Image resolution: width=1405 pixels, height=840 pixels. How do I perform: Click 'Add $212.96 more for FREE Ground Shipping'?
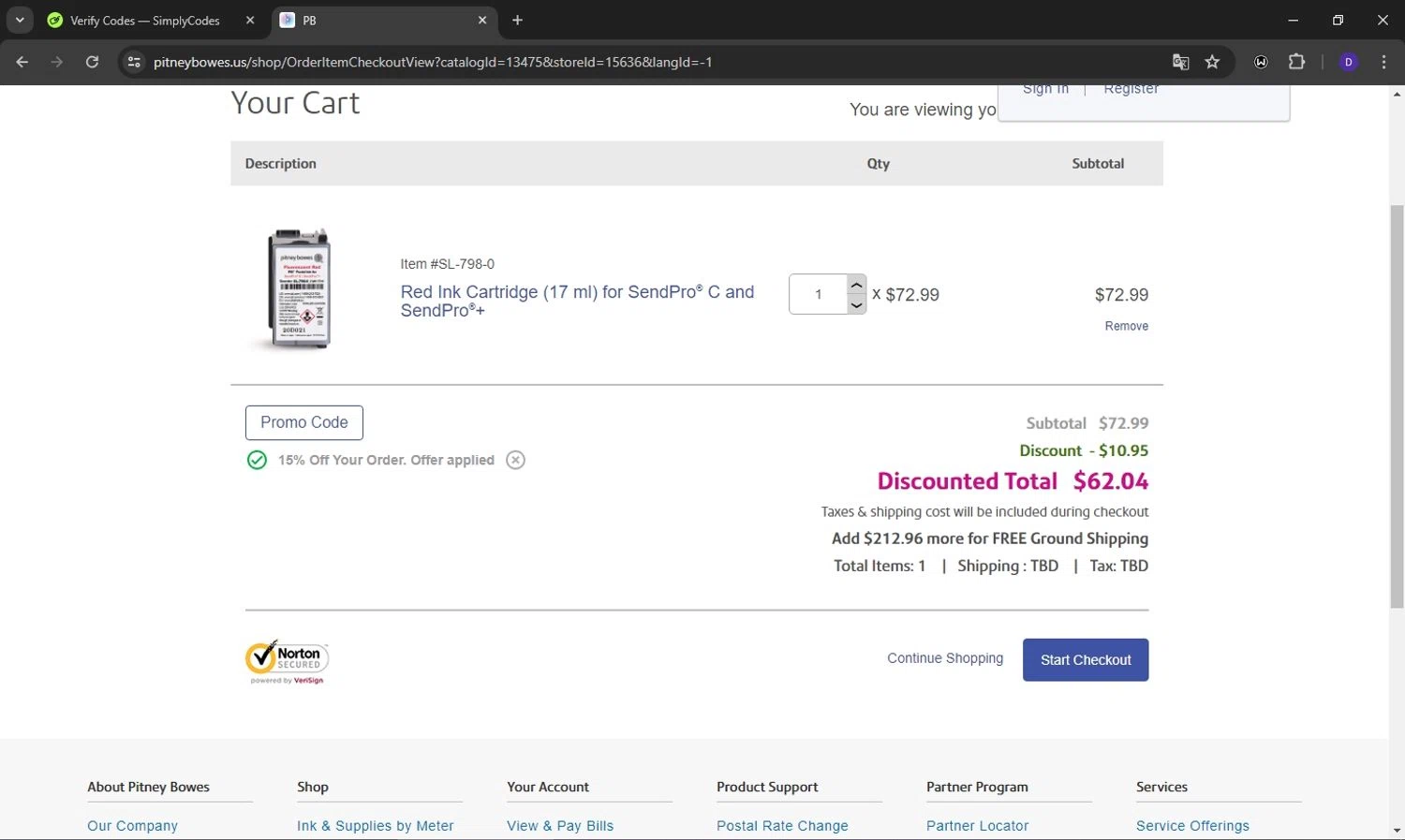[x=990, y=538]
